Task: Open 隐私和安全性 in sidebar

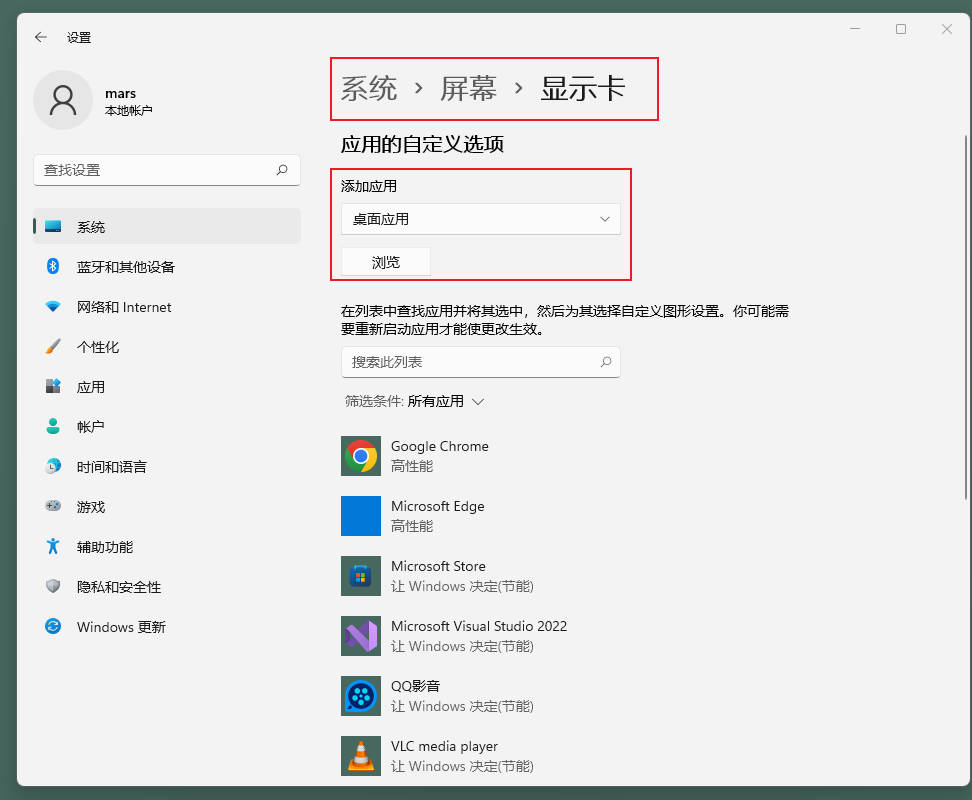Action: tap(119, 587)
